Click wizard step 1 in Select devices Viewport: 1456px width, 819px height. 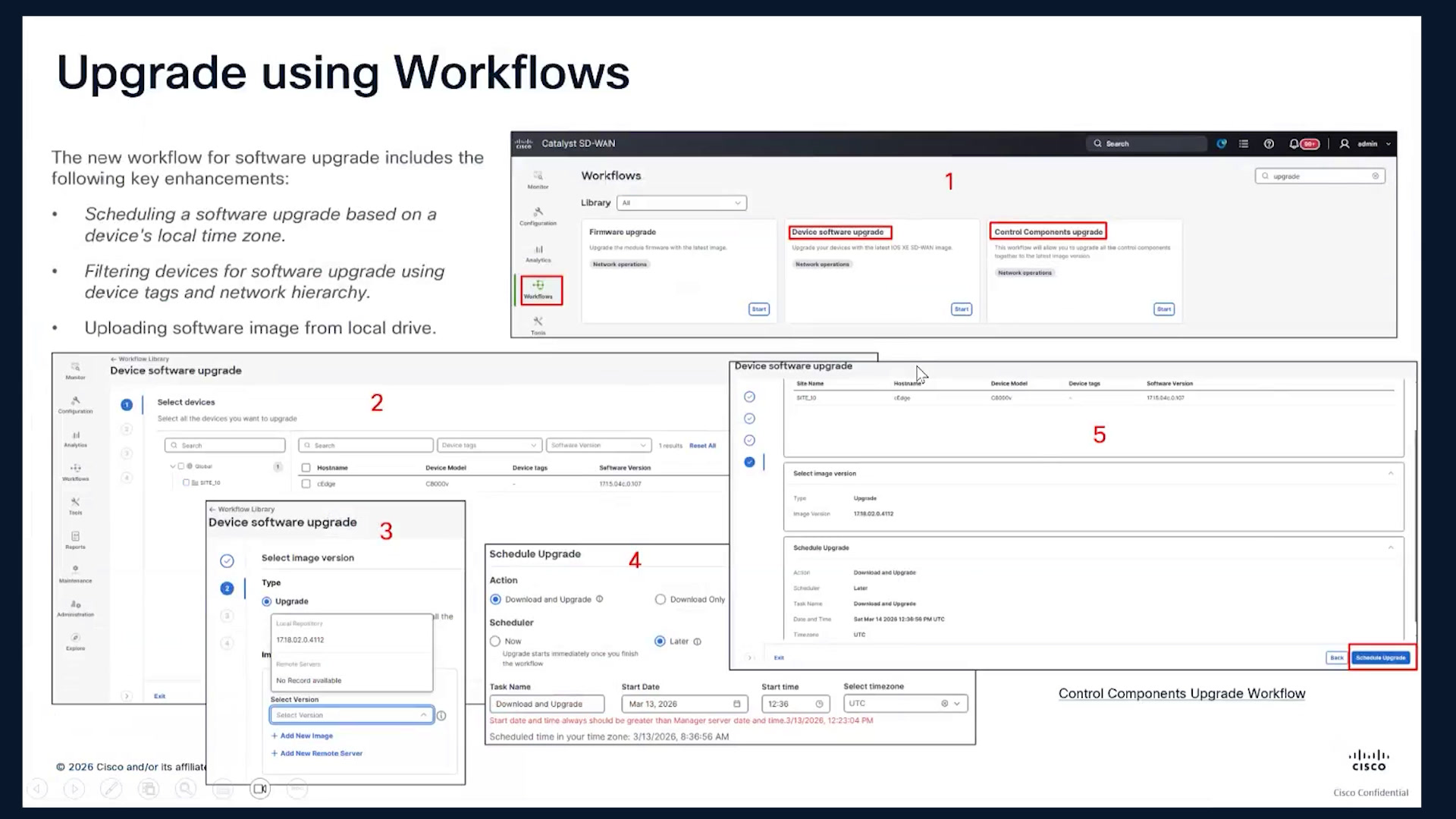(127, 405)
